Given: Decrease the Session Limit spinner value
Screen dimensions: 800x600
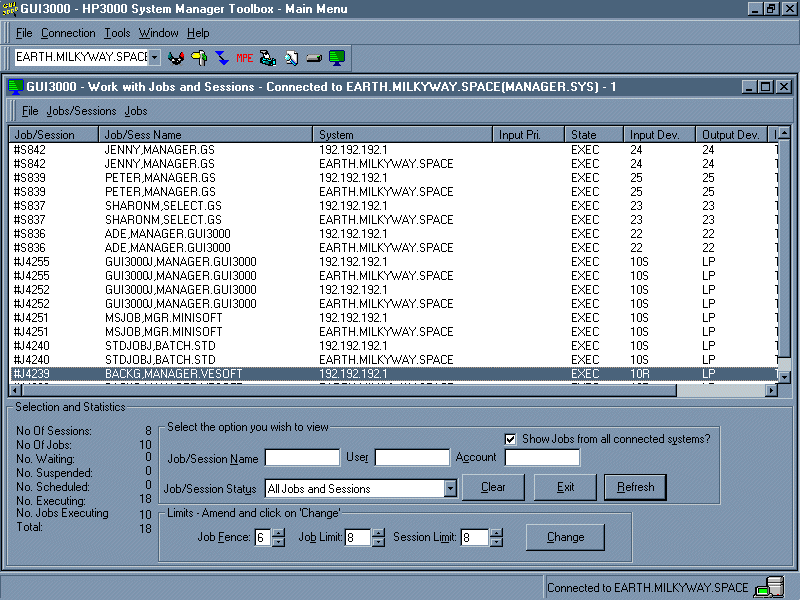Looking at the screenshot, I should coord(496,542).
